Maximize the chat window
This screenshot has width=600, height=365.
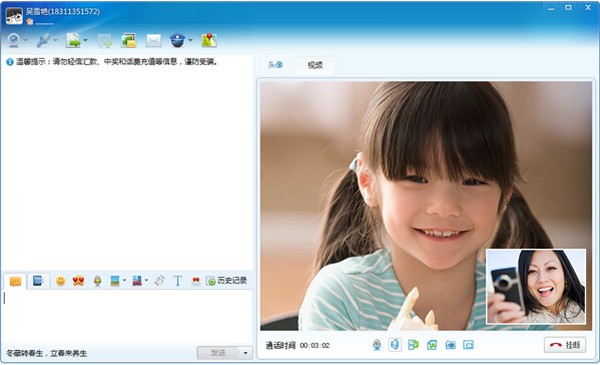[569, 7]
